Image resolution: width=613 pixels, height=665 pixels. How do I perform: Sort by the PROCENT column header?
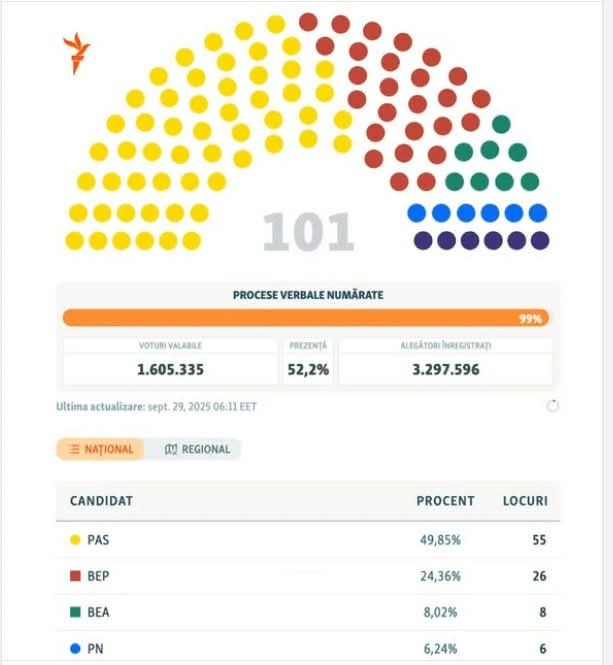[445, 500]
